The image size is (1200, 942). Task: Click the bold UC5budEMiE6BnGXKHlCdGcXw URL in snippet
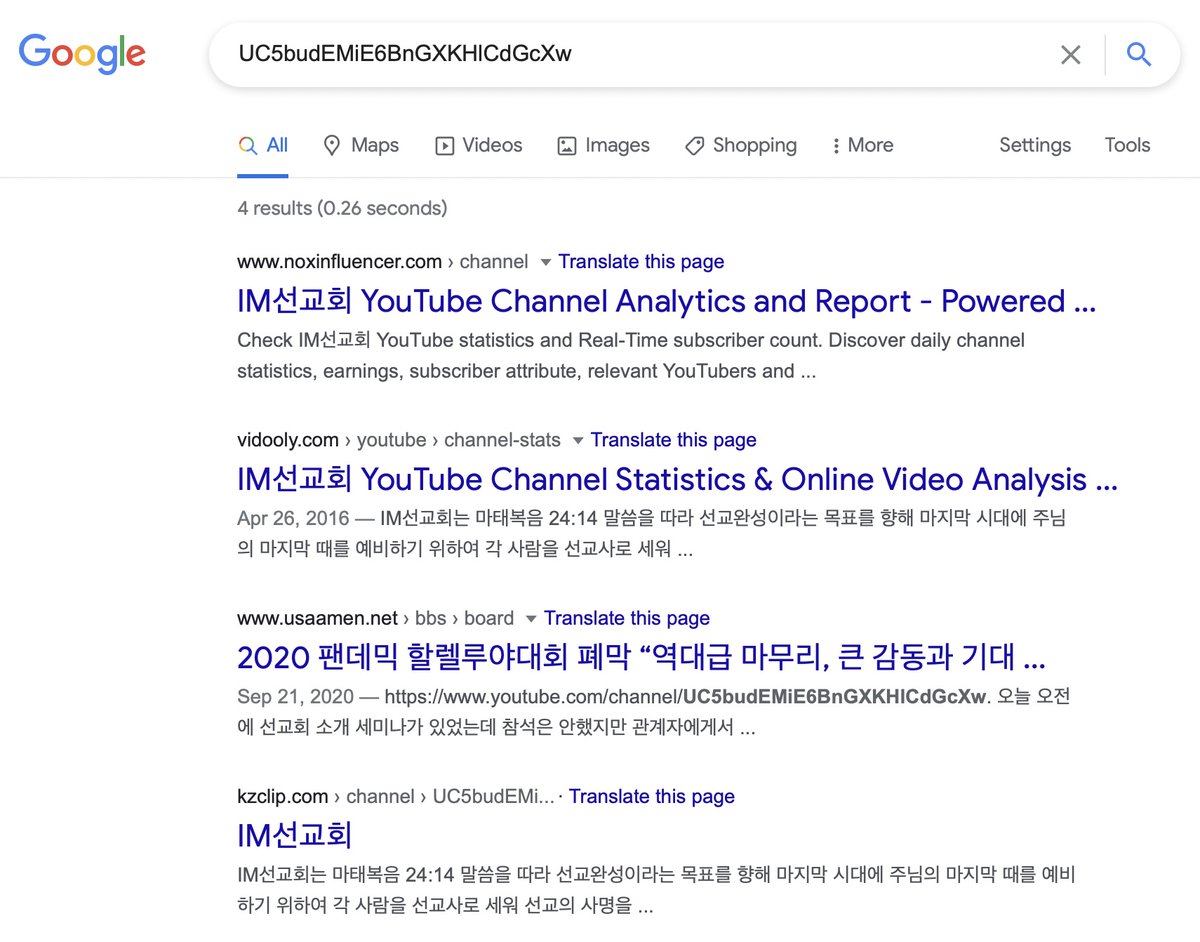click(x=835, y=696)
